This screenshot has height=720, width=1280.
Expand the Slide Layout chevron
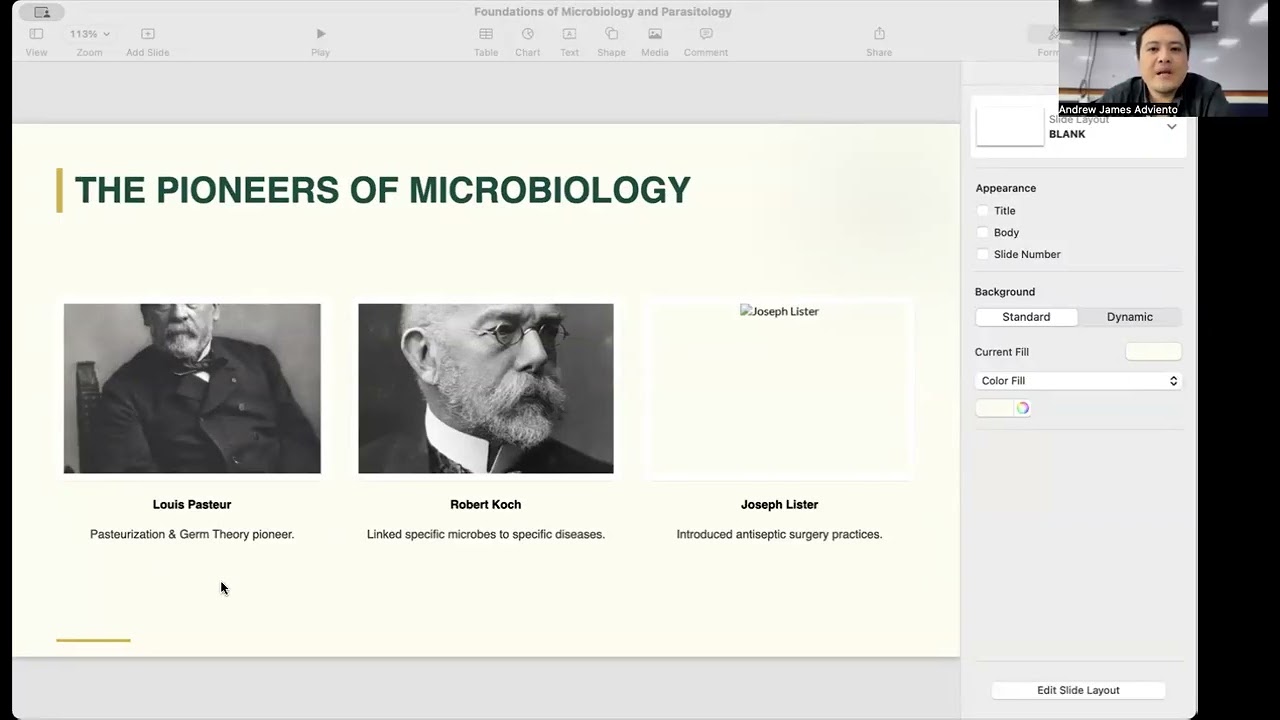1172,127
